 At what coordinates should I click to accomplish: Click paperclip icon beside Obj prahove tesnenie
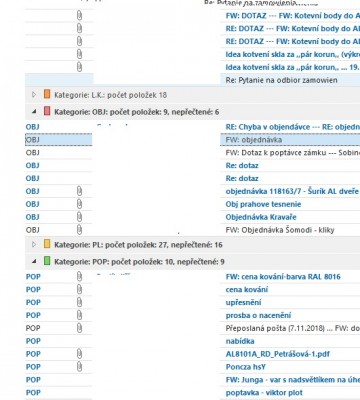pyautogui.click(x=79, y=204)
